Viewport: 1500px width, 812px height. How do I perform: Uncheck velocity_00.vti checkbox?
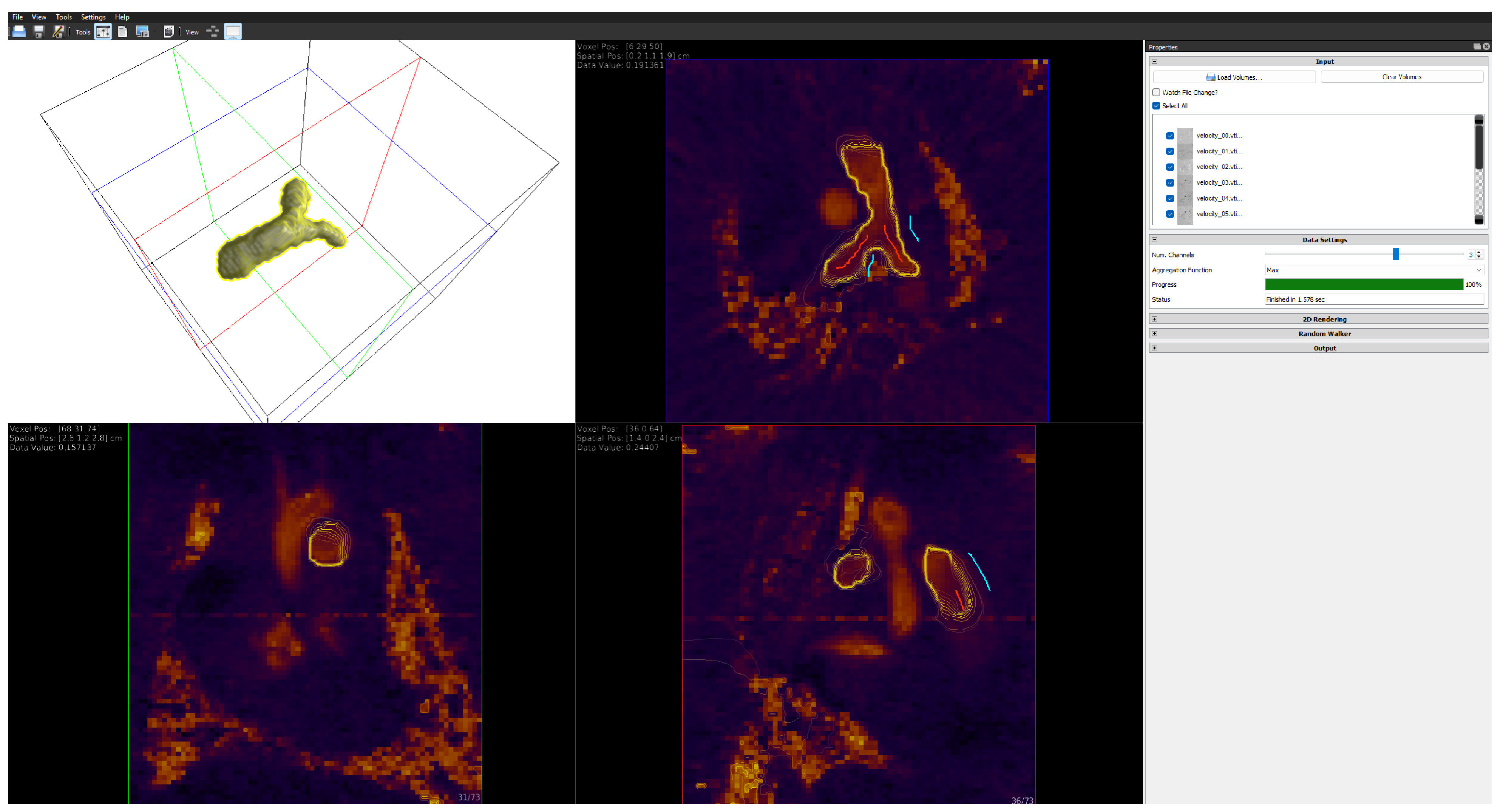[1170, 136]
